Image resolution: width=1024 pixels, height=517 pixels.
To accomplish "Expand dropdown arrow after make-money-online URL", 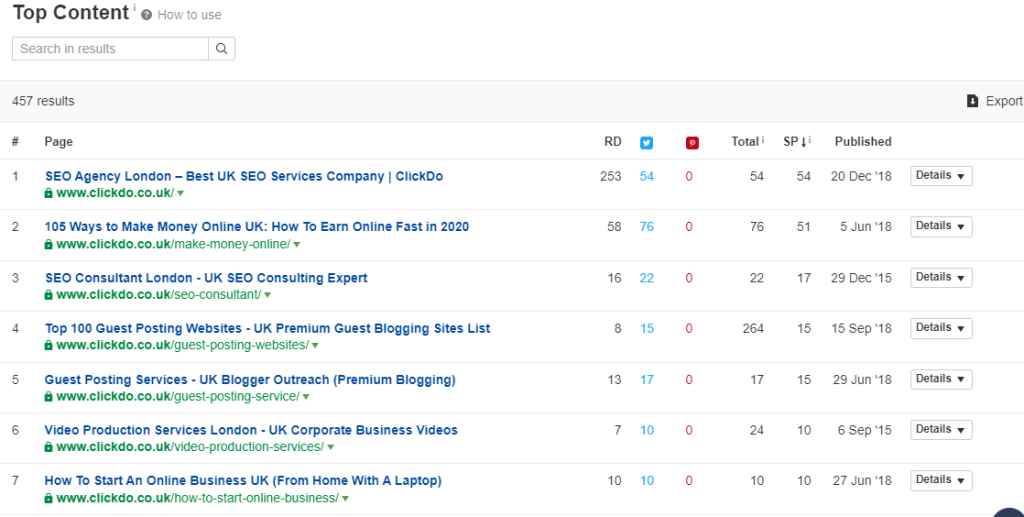I will click(296, 245).
